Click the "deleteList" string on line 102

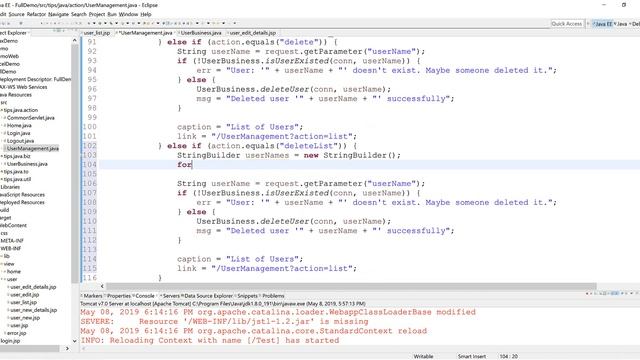309,146
